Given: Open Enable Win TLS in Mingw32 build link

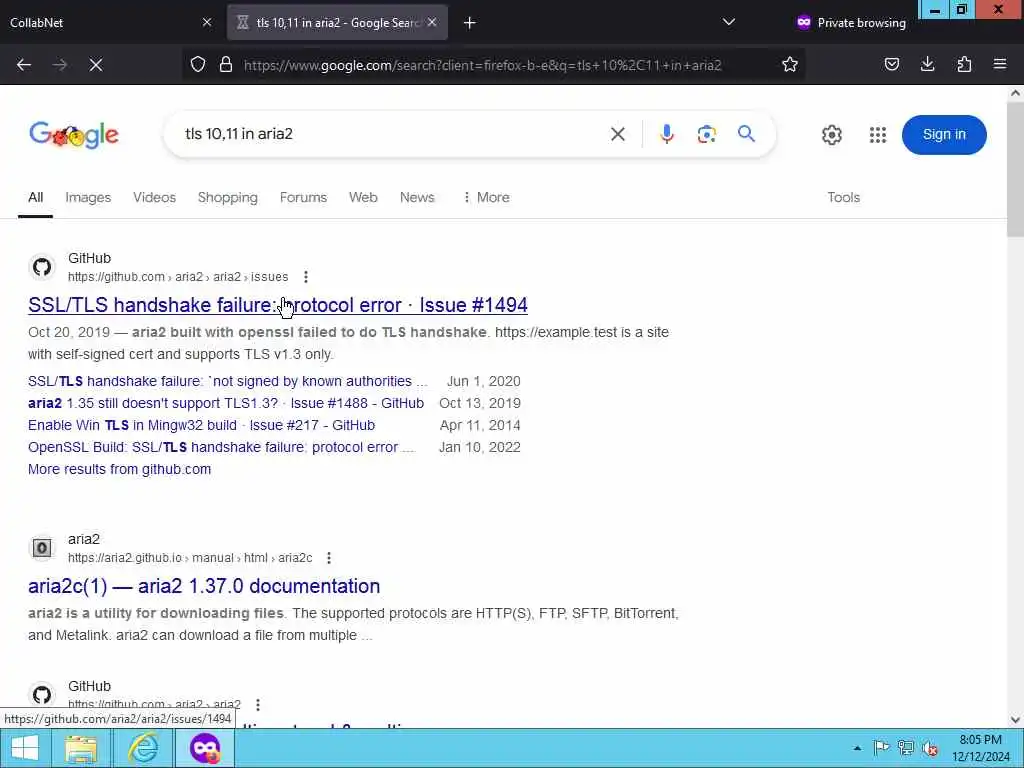Looking at the screenshot, I should tap(201, 425).
